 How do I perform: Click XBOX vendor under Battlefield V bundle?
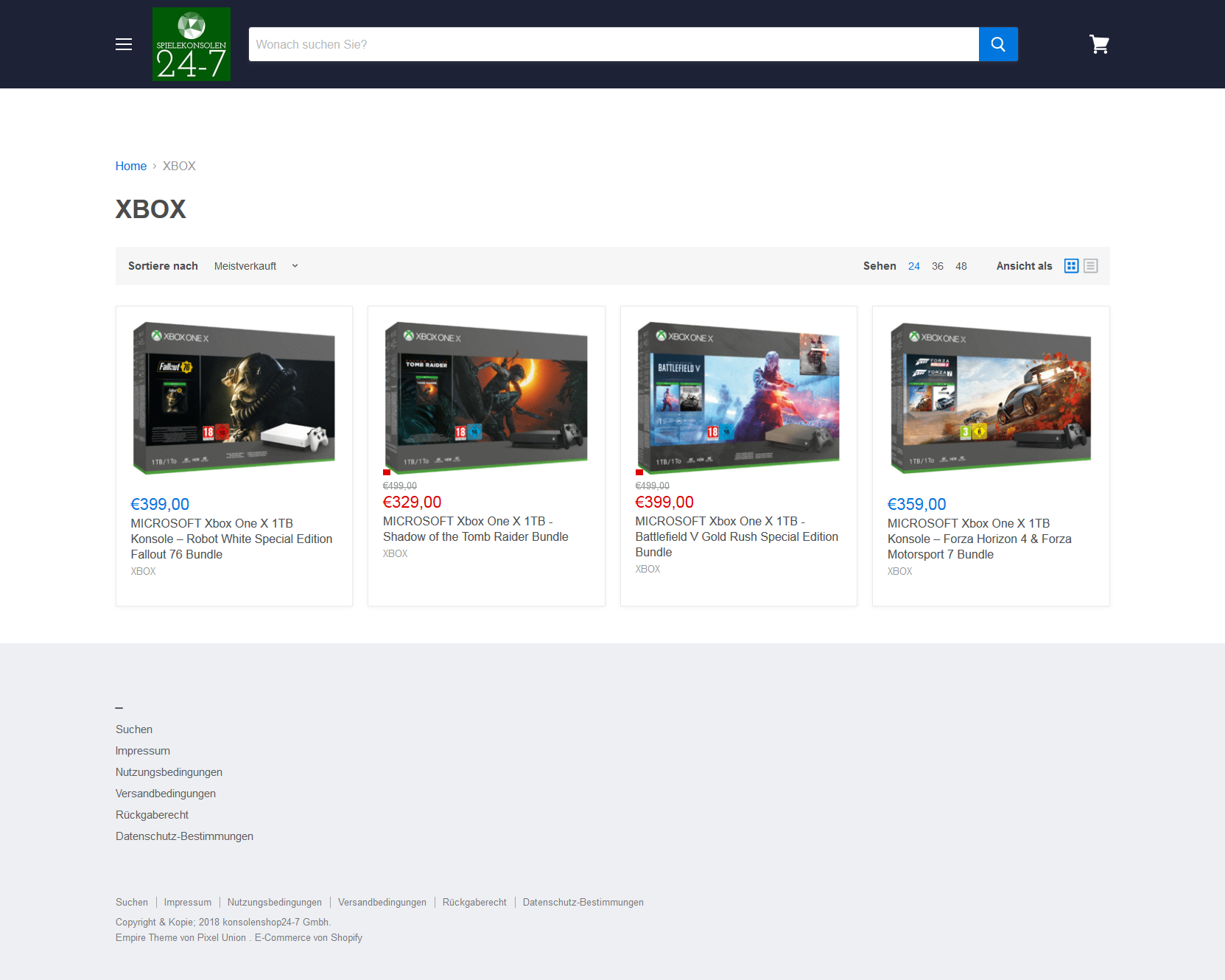tap(648, 569)
